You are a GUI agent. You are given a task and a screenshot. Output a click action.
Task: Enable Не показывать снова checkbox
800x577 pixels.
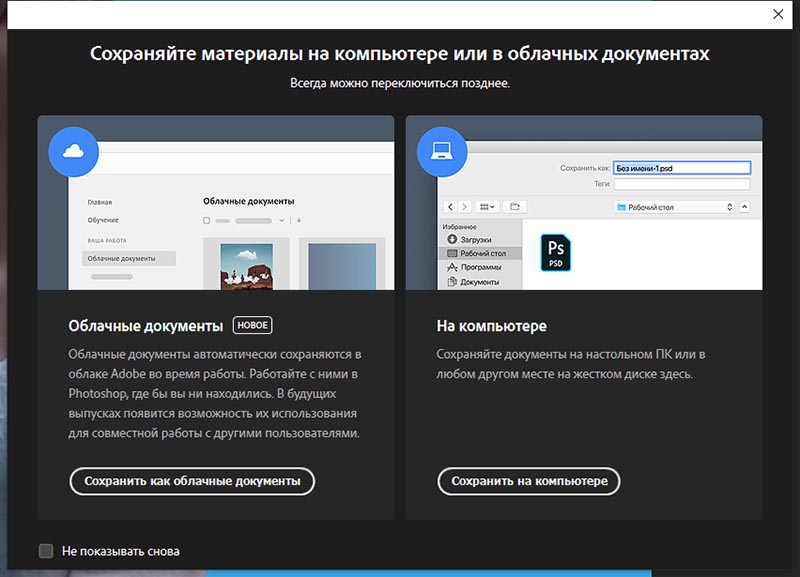point(46,551)
